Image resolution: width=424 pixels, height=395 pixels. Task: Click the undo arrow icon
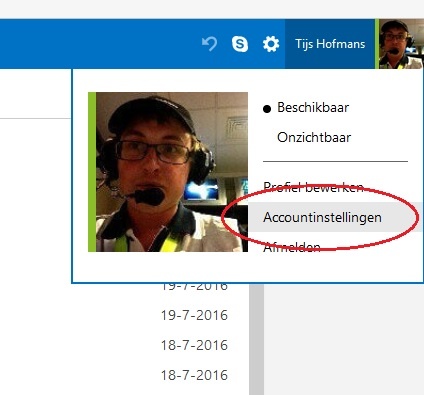click(210, 44)
